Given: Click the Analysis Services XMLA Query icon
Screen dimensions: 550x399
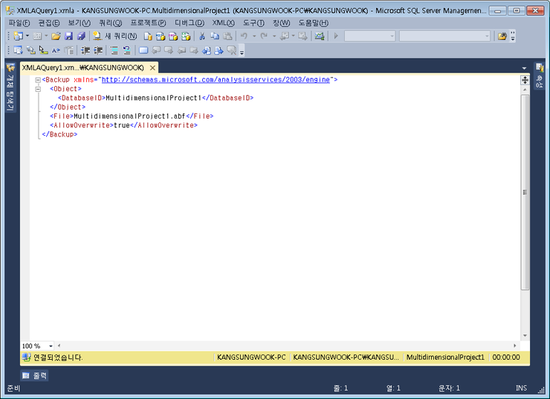Looking at the screenshot, I should pyautogui.click(x=186, y=36).
